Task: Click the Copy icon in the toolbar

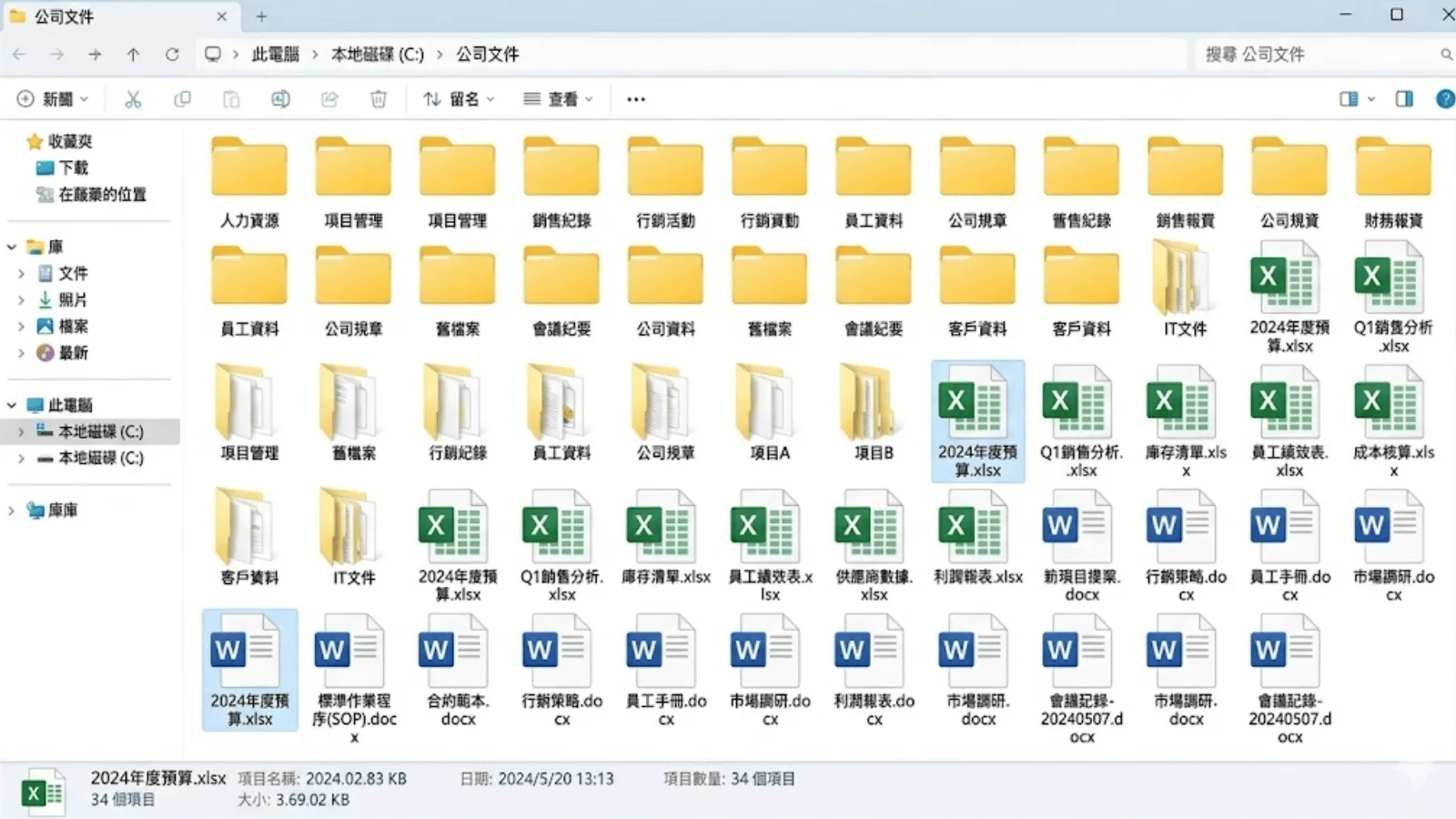Action: tap(182, 99)
